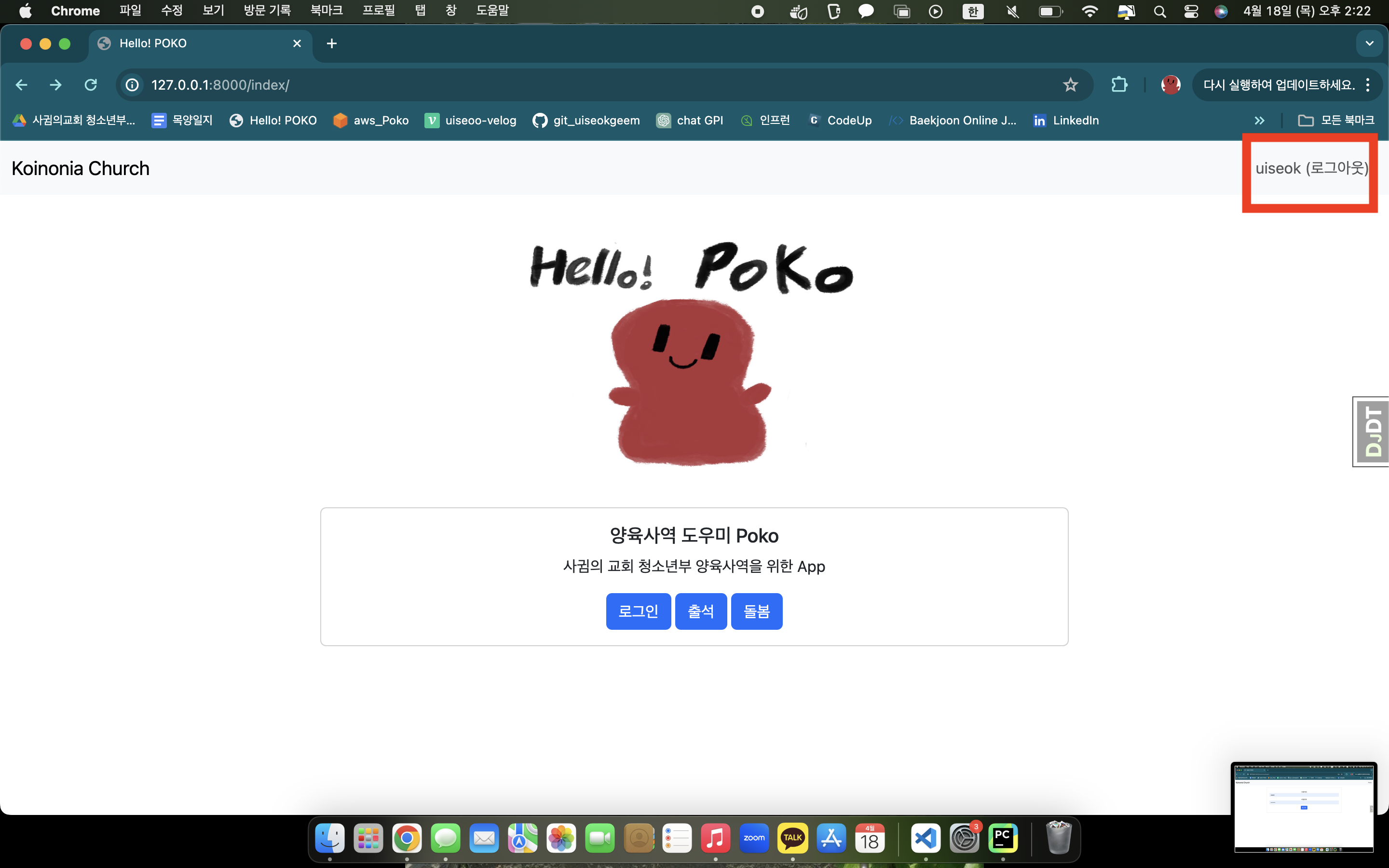Toggle the Korean input source in the menu bar
The width and height of the screenshot is (1389, 868).
coord(972,11)
